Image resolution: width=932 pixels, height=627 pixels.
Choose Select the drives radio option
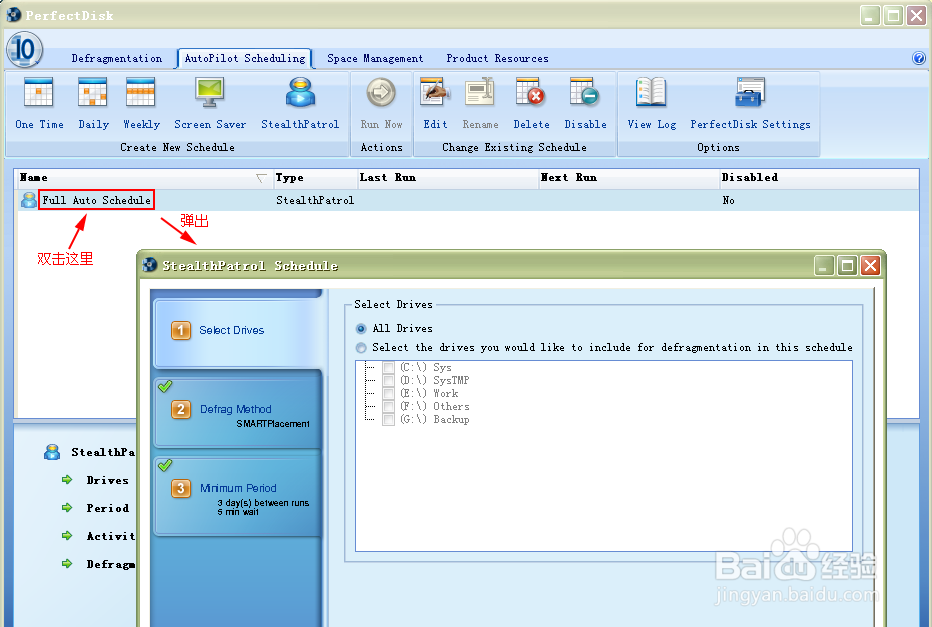click(x=361, y=348)
